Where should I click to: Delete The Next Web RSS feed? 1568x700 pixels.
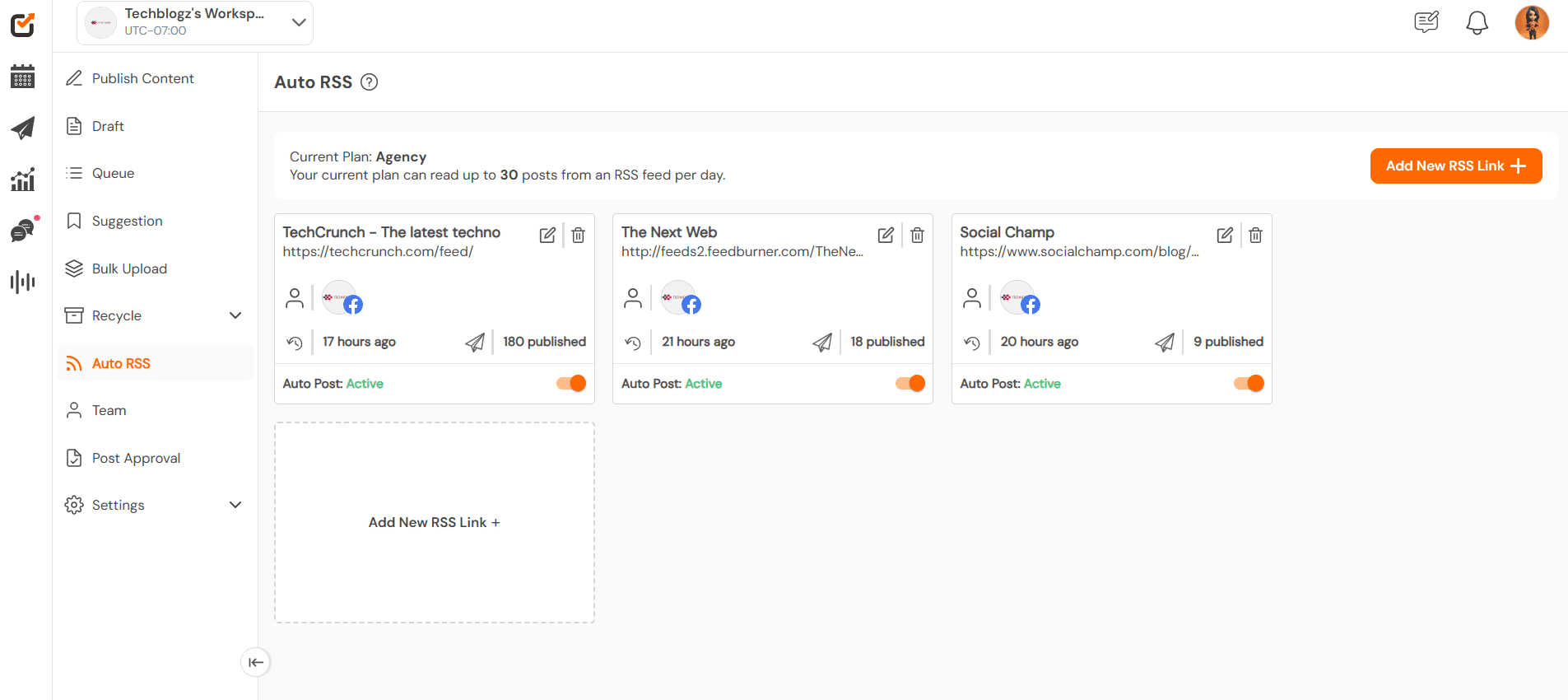tap(917, 235)
